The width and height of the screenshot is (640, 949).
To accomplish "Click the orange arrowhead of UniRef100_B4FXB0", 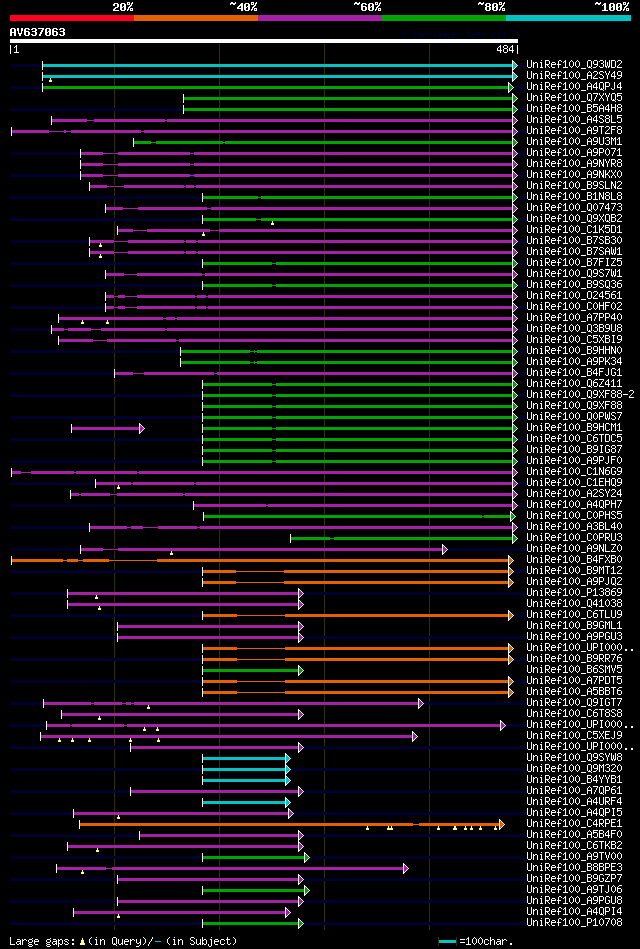I will point(511,560).
